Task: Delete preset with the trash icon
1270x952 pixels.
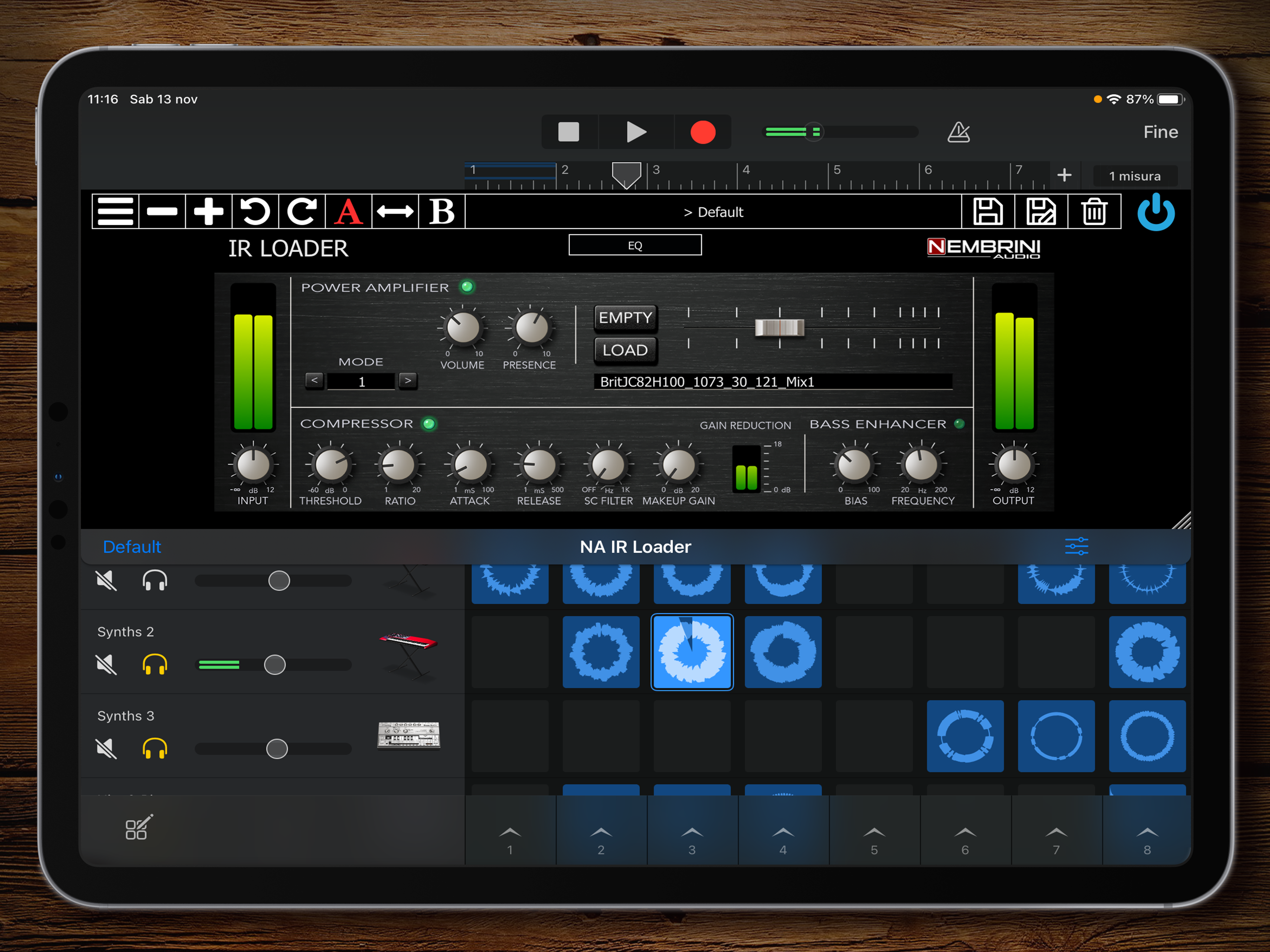Action: [1094, 212]
